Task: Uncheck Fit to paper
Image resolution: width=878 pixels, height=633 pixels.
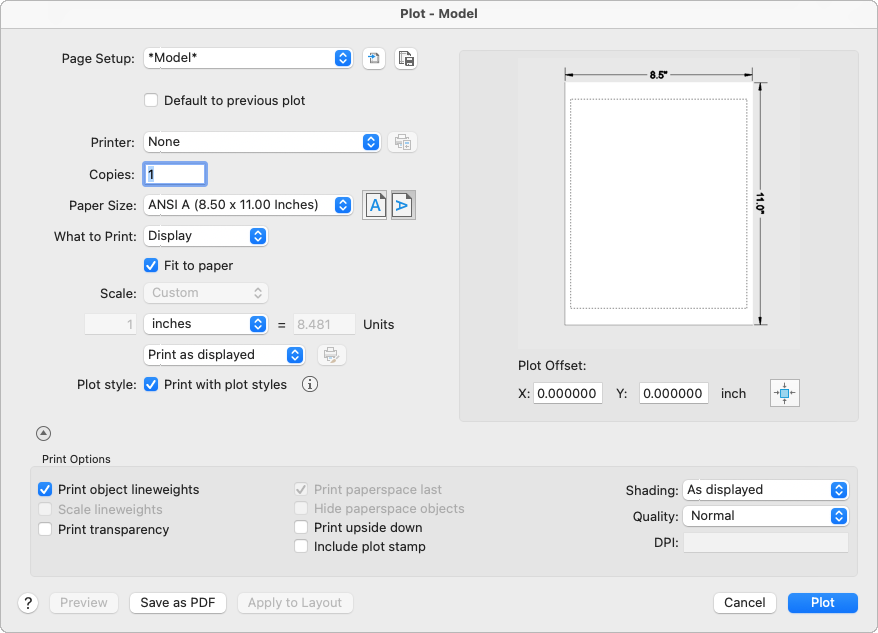Action: point(151,266)
